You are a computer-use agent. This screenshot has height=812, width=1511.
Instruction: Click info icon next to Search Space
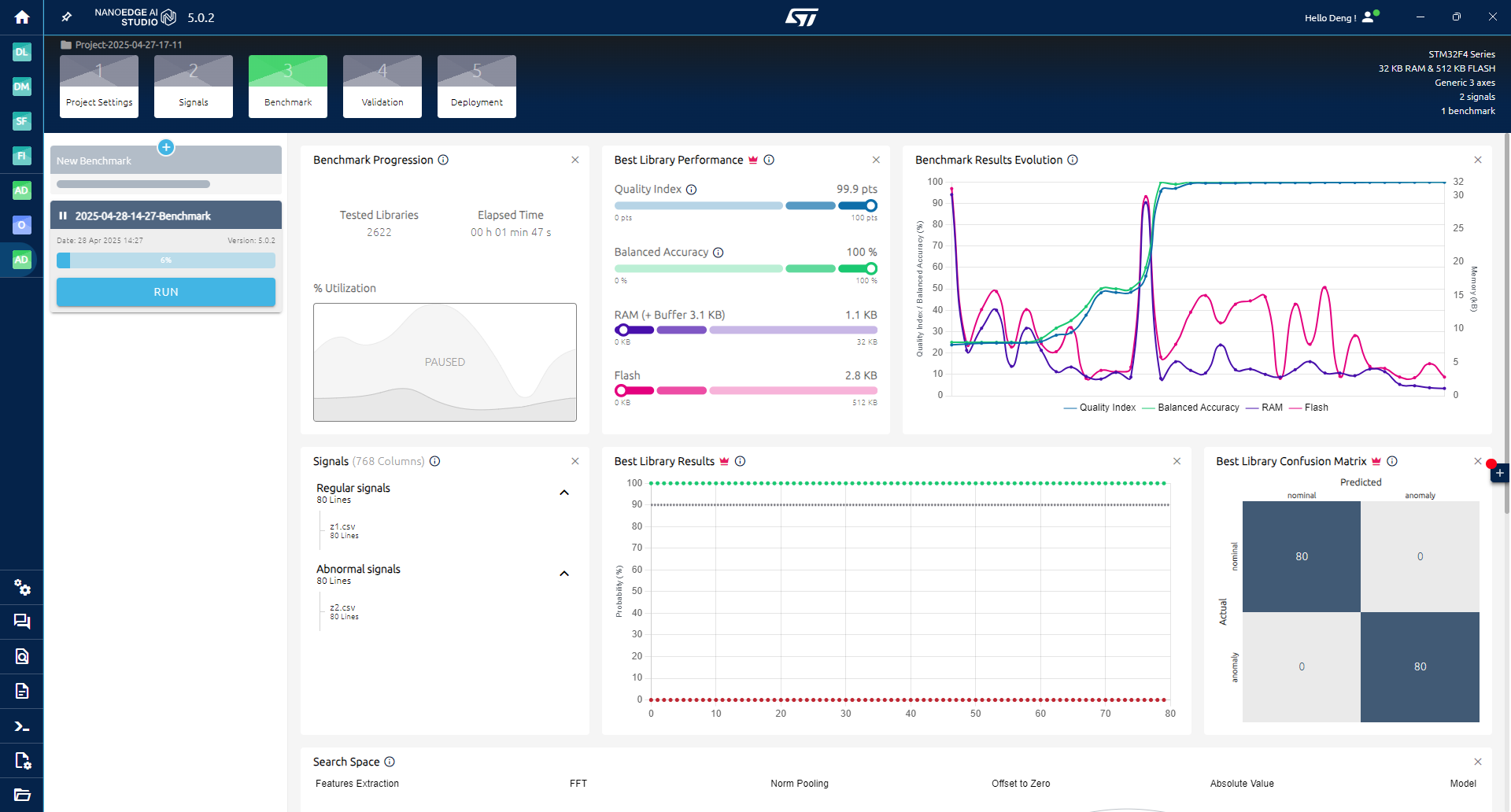[390, 762]
